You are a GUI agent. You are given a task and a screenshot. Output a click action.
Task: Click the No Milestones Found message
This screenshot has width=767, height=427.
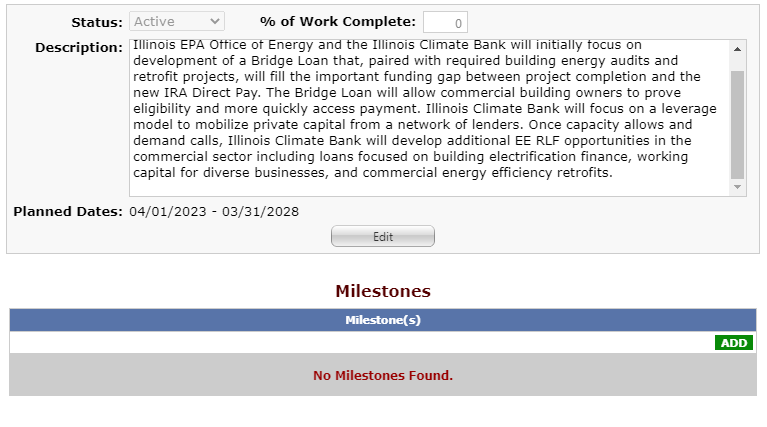(x=383, y=376)
